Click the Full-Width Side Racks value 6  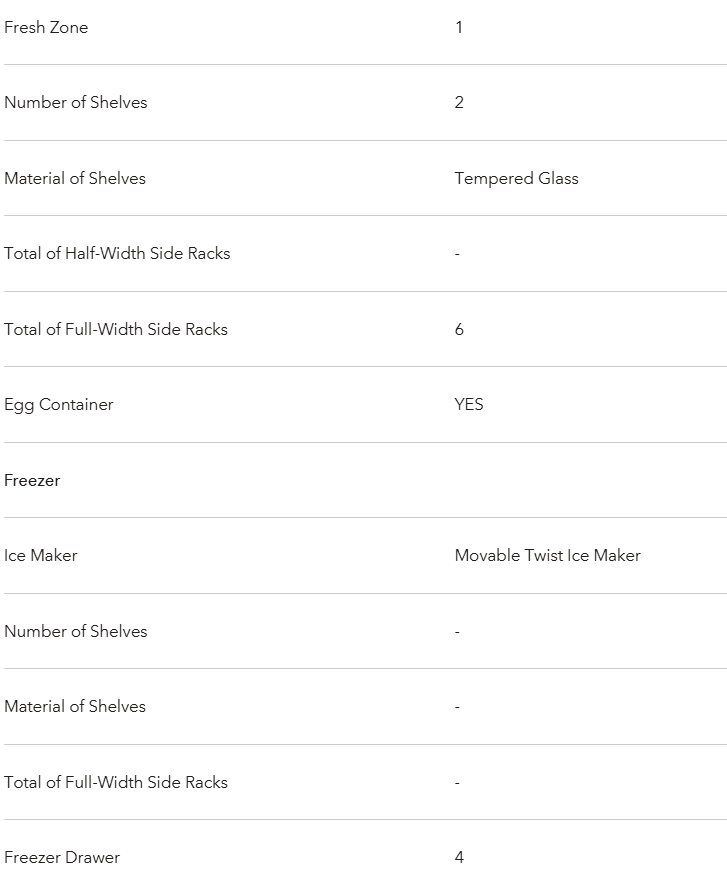click(459, 329)
